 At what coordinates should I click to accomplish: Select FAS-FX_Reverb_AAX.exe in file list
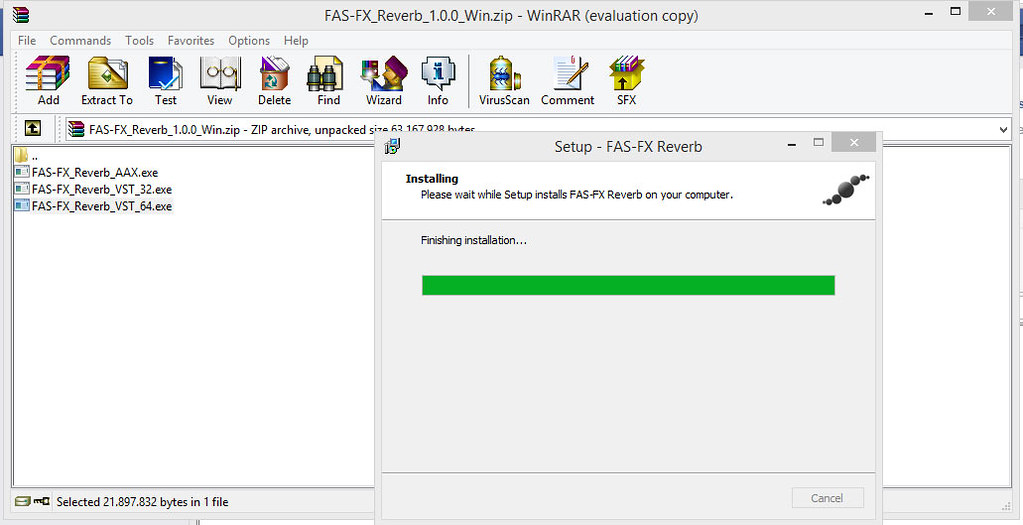[94, 172]
